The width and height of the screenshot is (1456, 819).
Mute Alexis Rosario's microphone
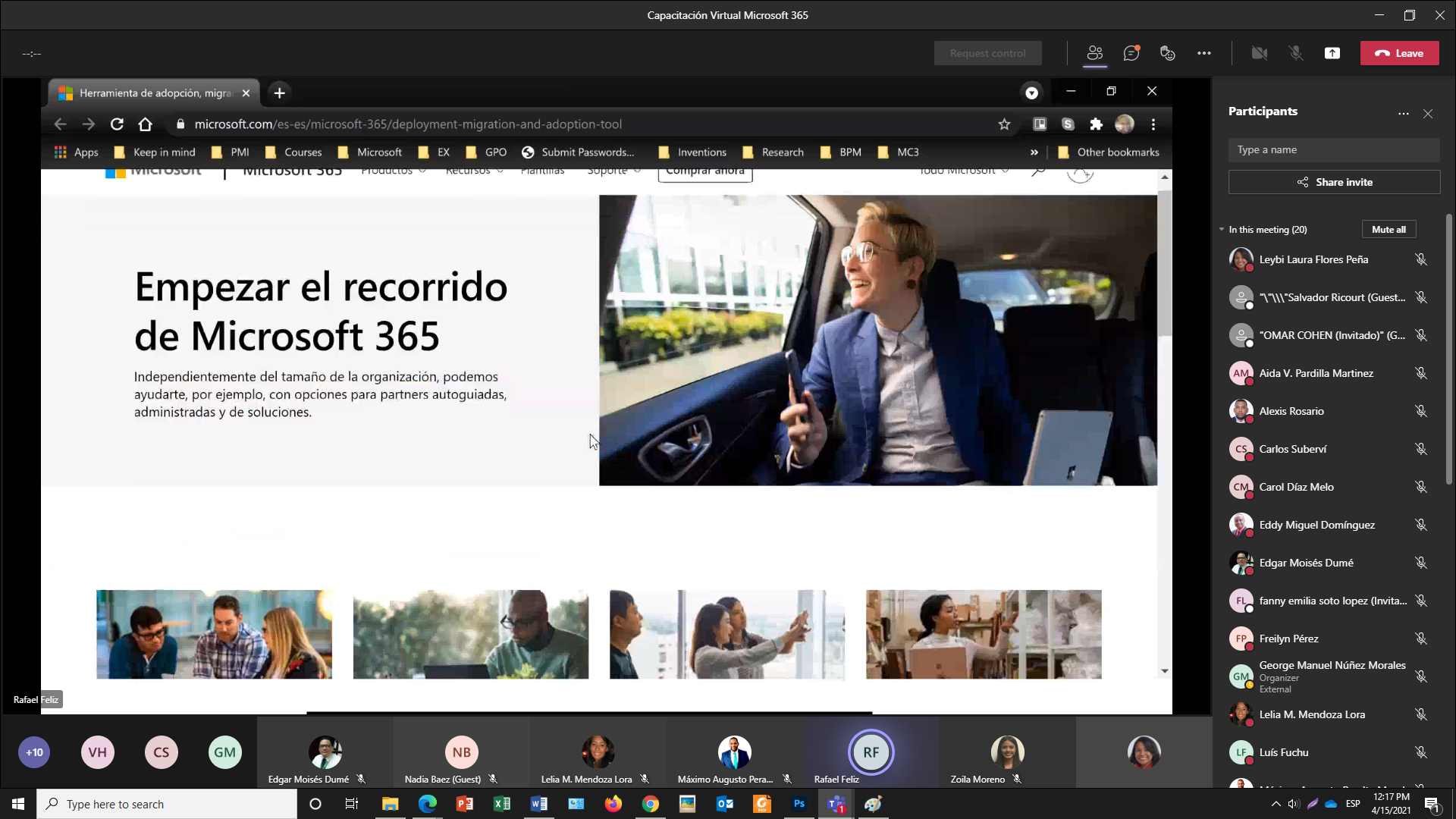[1421, 410]
